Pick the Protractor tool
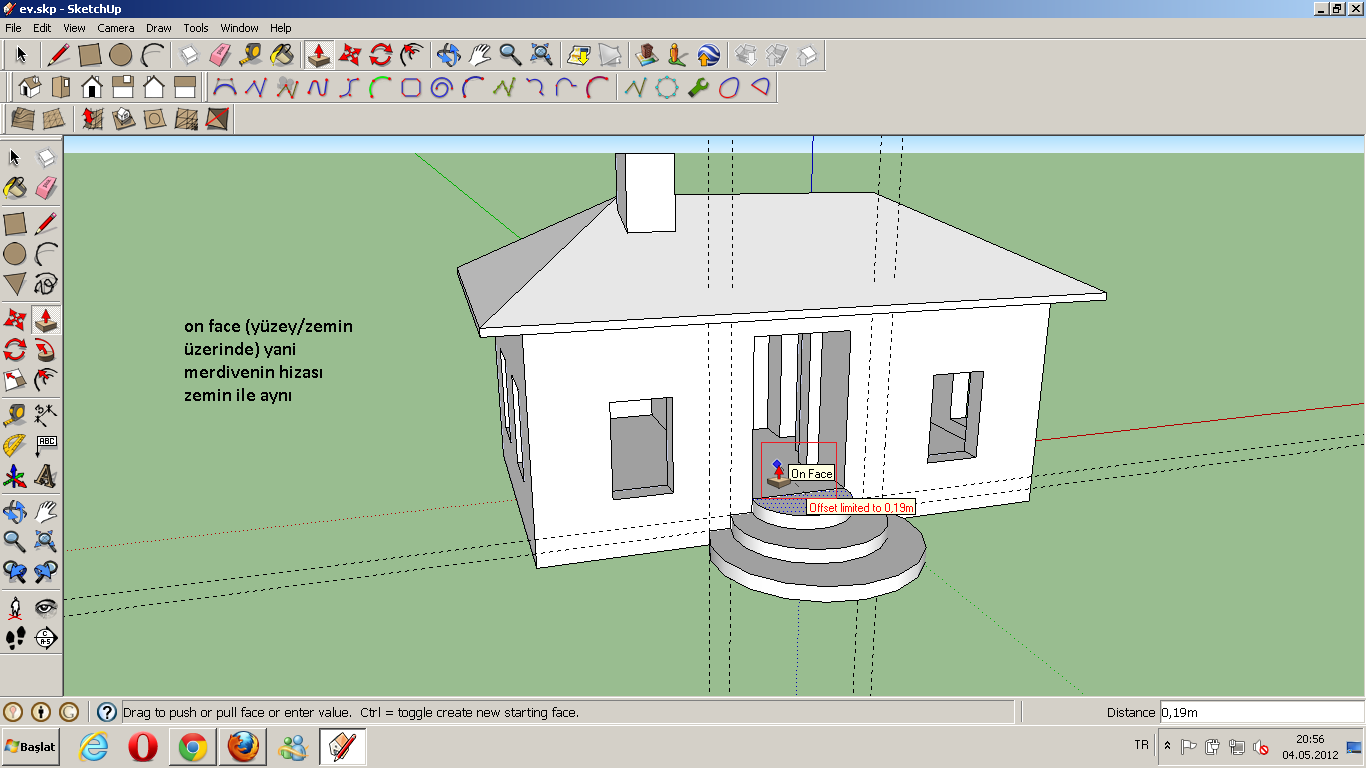The height and width of the screenshot is (768, 1366). click(x=15, y=445)
